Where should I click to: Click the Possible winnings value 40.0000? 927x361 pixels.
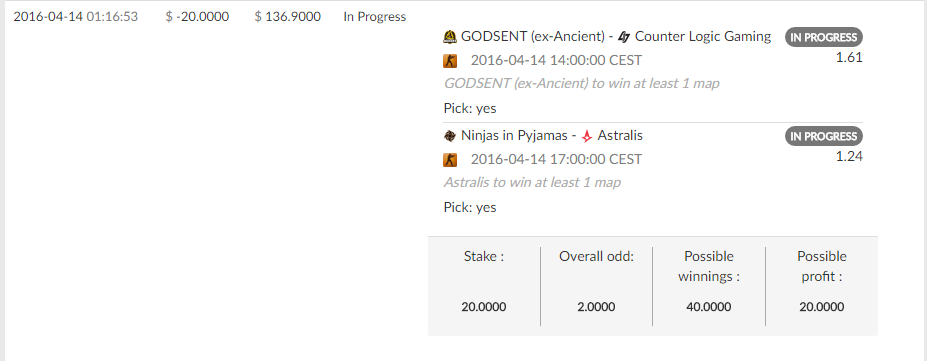click(x=709, y=307)
